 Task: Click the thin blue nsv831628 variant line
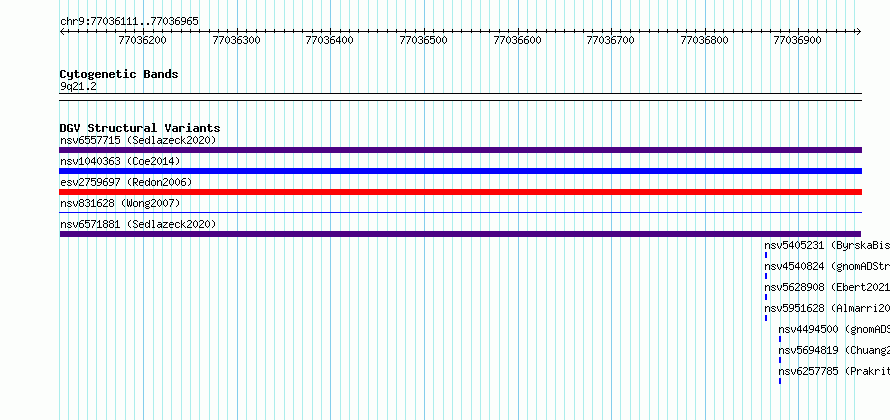click(x=460, y=213)
